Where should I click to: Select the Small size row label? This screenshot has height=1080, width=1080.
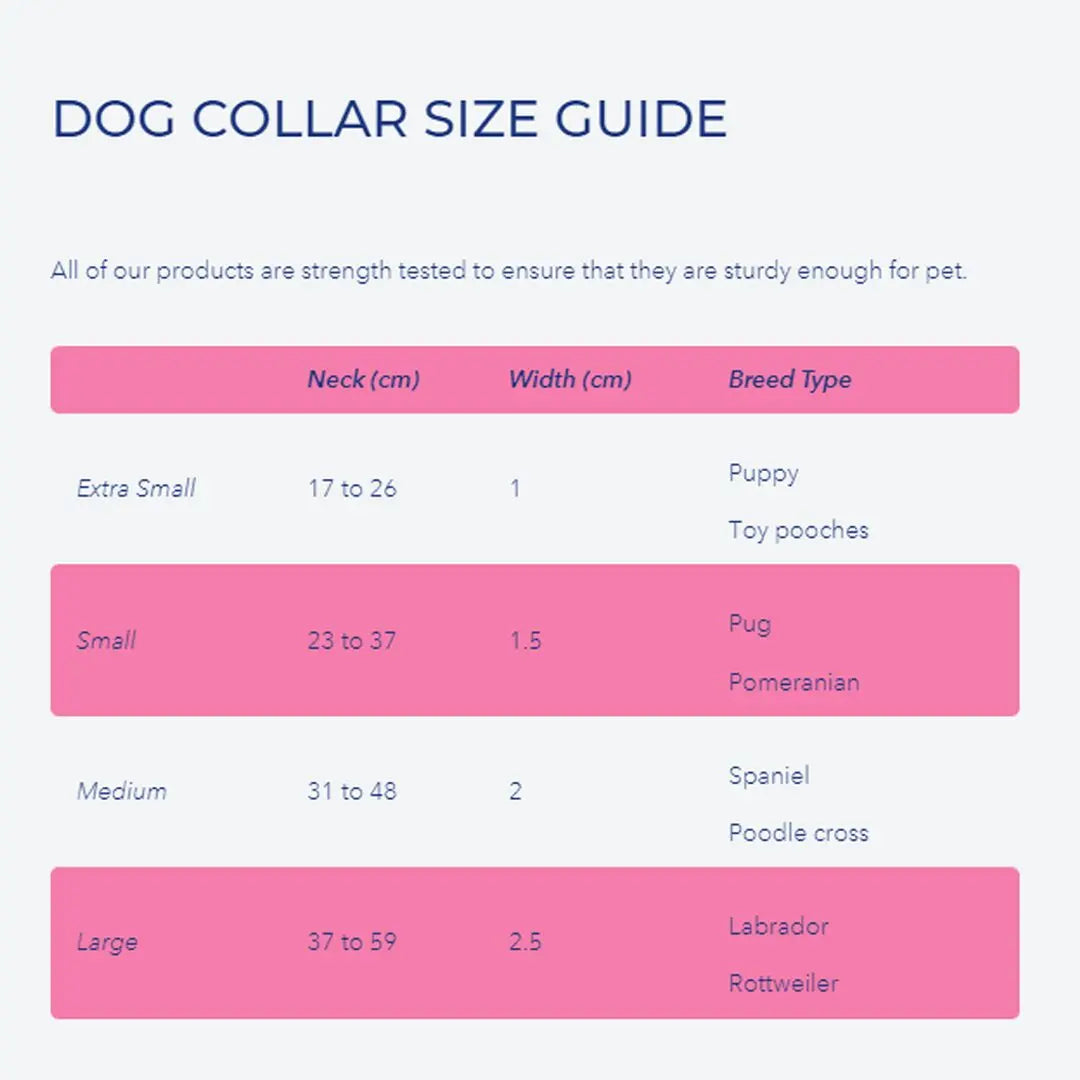(106, 641)
